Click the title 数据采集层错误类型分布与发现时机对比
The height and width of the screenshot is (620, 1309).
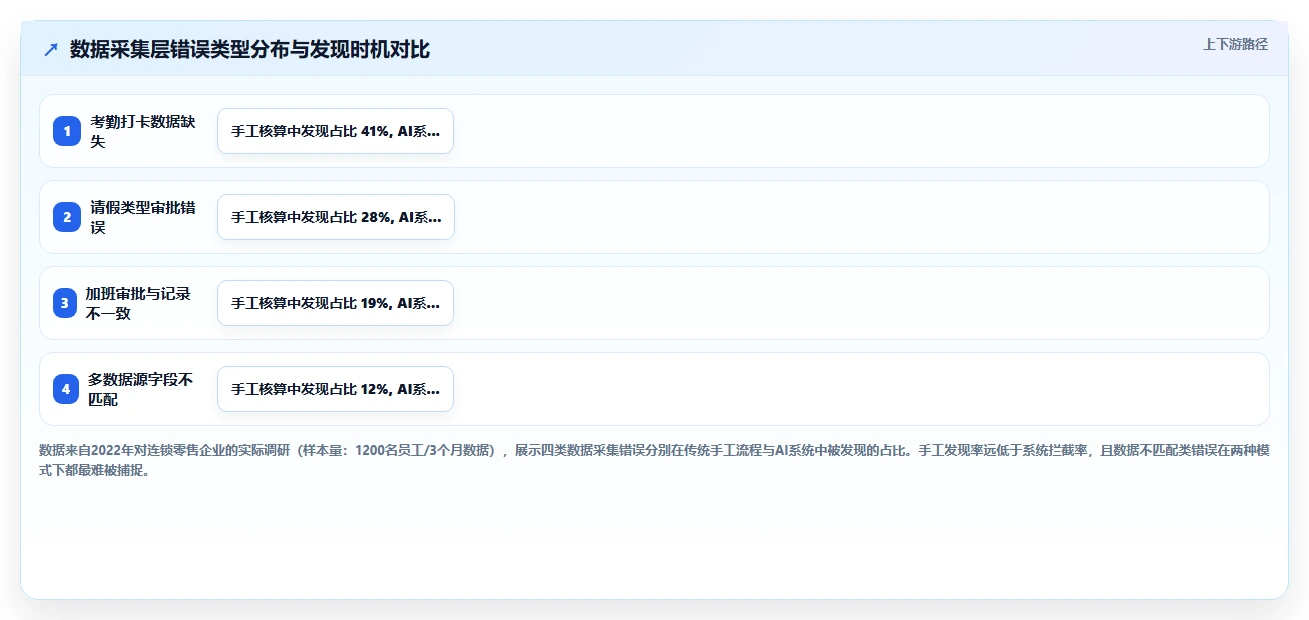(250, 50)
